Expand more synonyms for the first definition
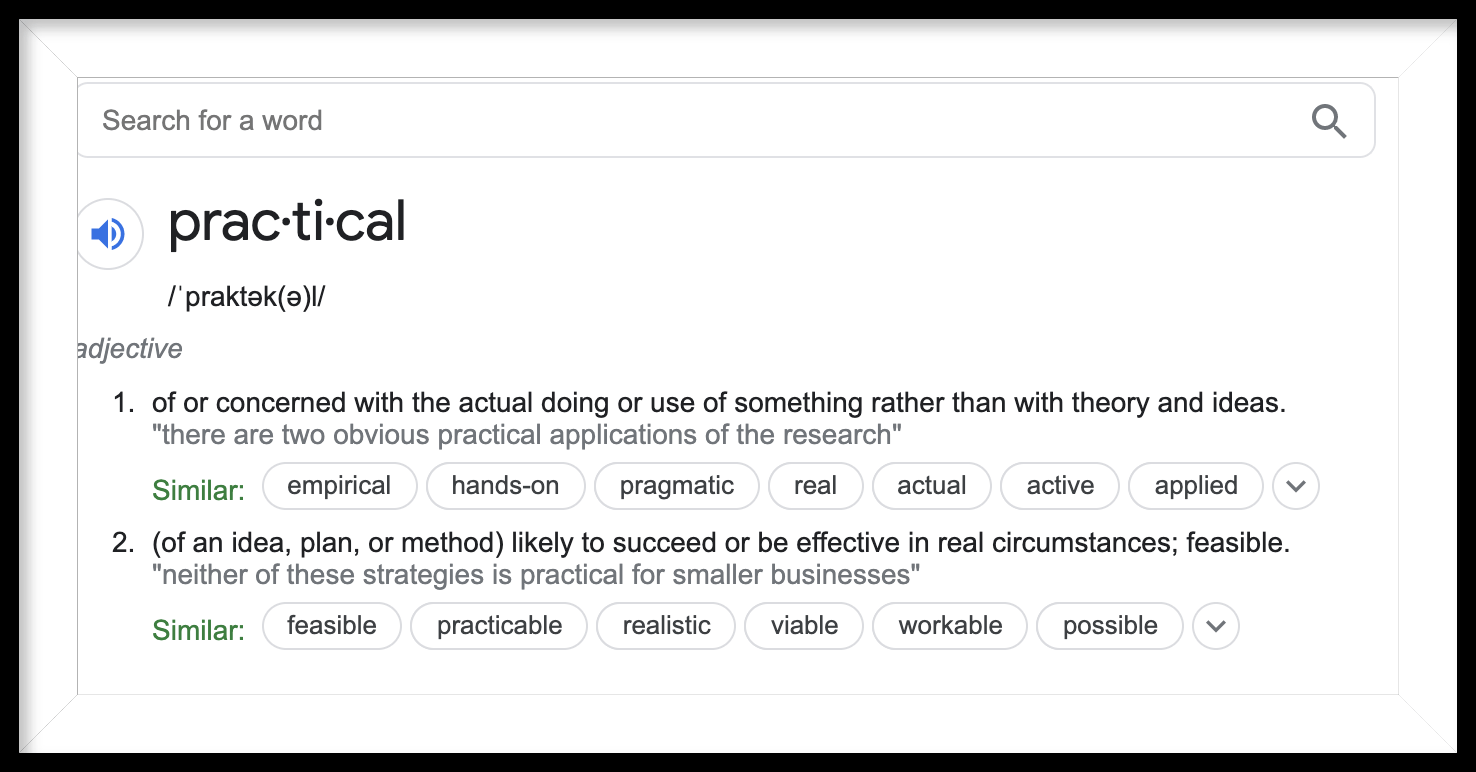1476x772 pixels. [1296, 487]
